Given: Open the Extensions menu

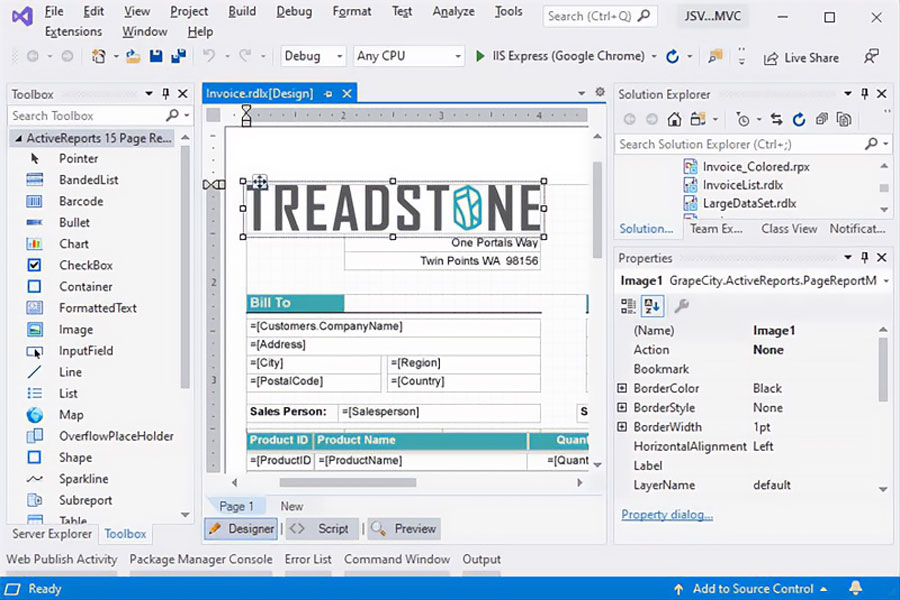Looking at the screenshot, I should (73, 32).
